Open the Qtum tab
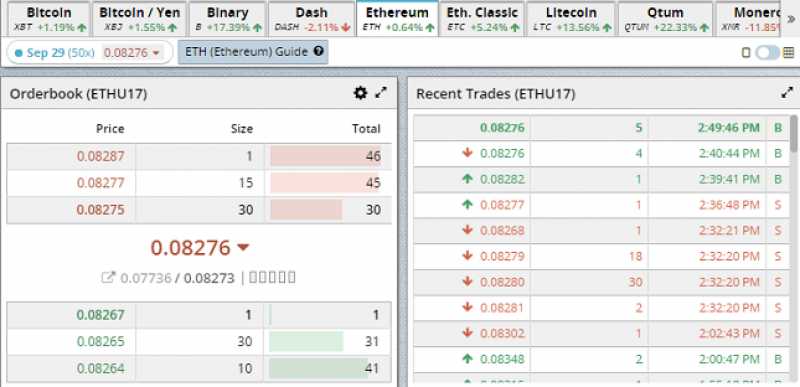Image resolution: width=800 pixels, height=387 pixels. (x=665, y=19)
